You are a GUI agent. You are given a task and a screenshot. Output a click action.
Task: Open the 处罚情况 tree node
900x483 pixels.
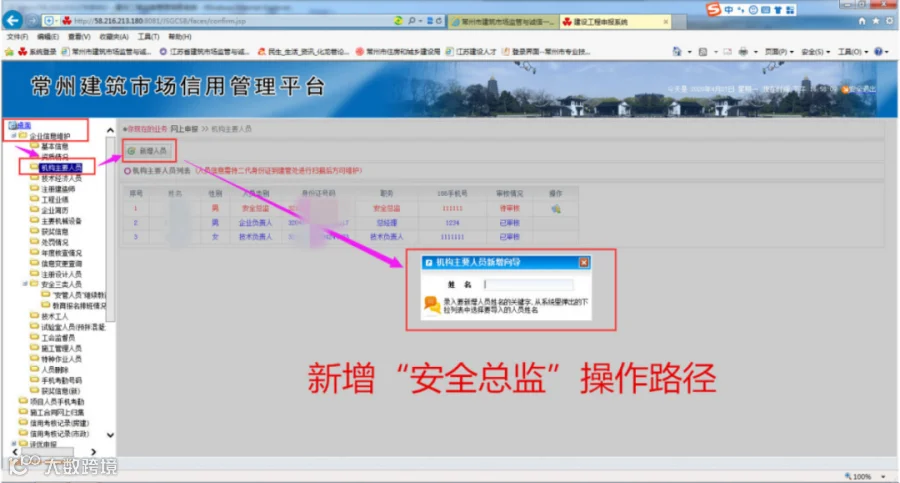click(x=55, y=242)
